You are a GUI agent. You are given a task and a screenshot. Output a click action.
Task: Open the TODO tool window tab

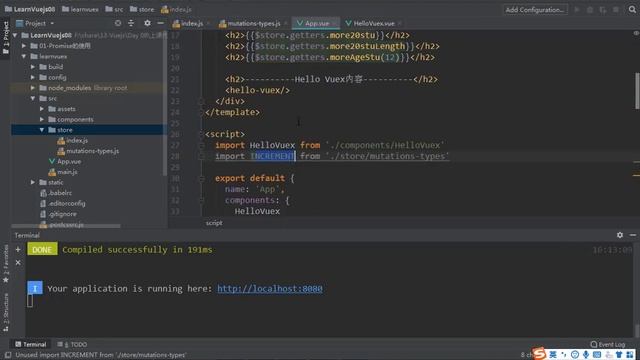pyautogui.click(x=72, y=344)
